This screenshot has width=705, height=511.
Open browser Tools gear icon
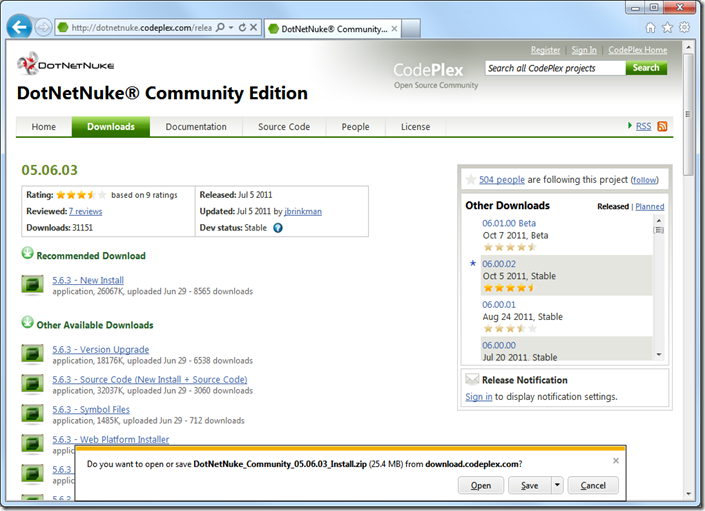[x=684, y=27]
